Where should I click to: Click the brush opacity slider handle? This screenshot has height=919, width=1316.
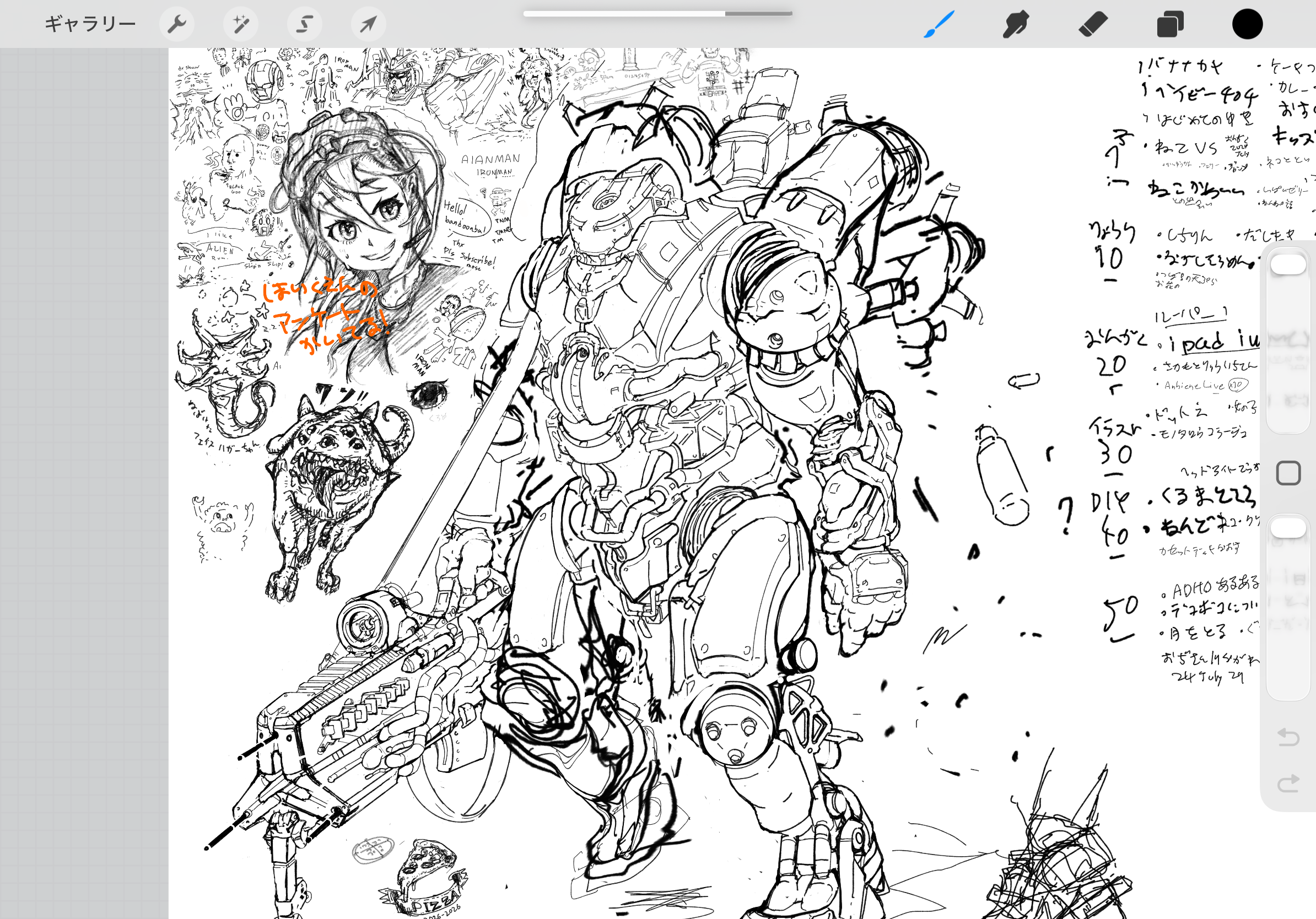coord(1288,528)
